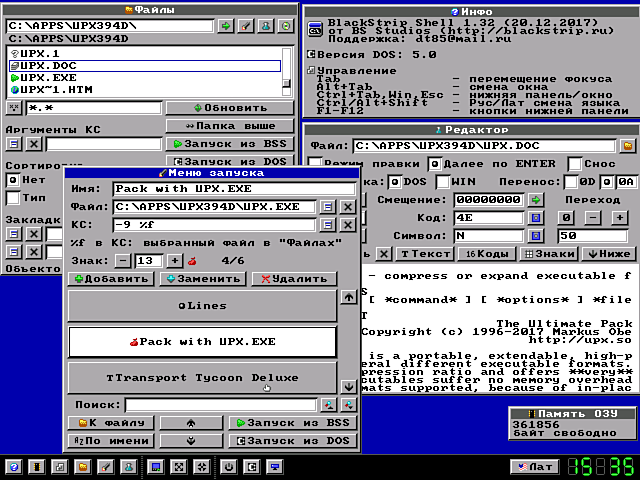Screen dimensions: 640x480
Task: Clear the Файл field with its X button
Action: [x=347, y=207]
